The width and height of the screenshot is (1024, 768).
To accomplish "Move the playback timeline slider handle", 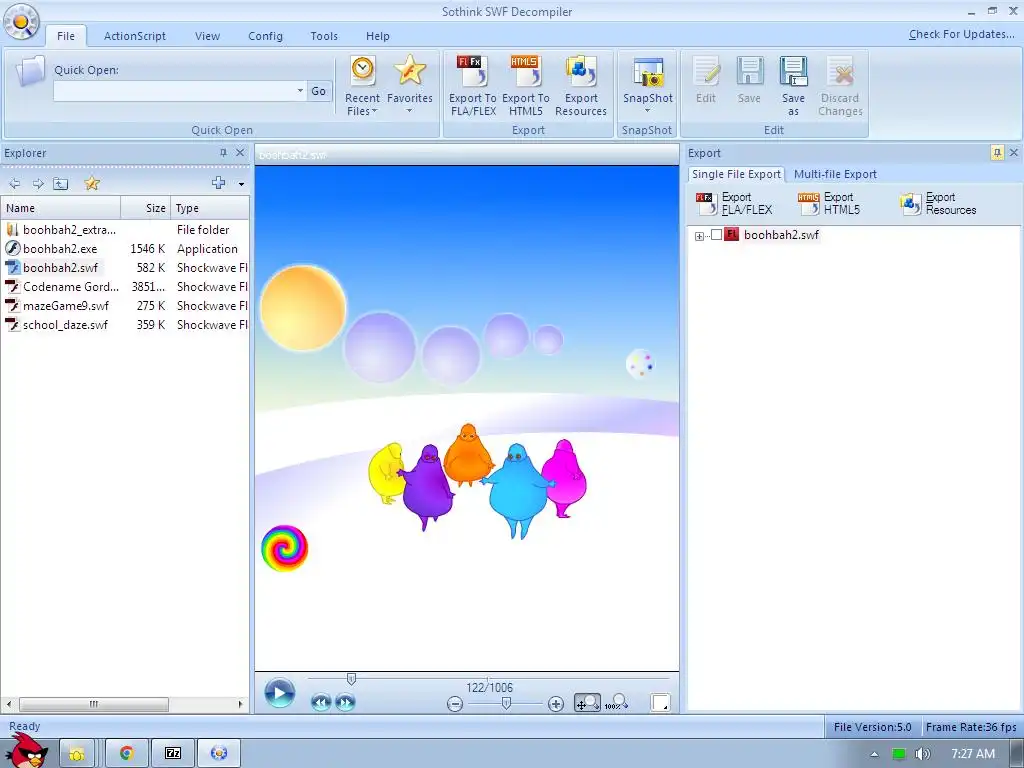I will 351,679.
